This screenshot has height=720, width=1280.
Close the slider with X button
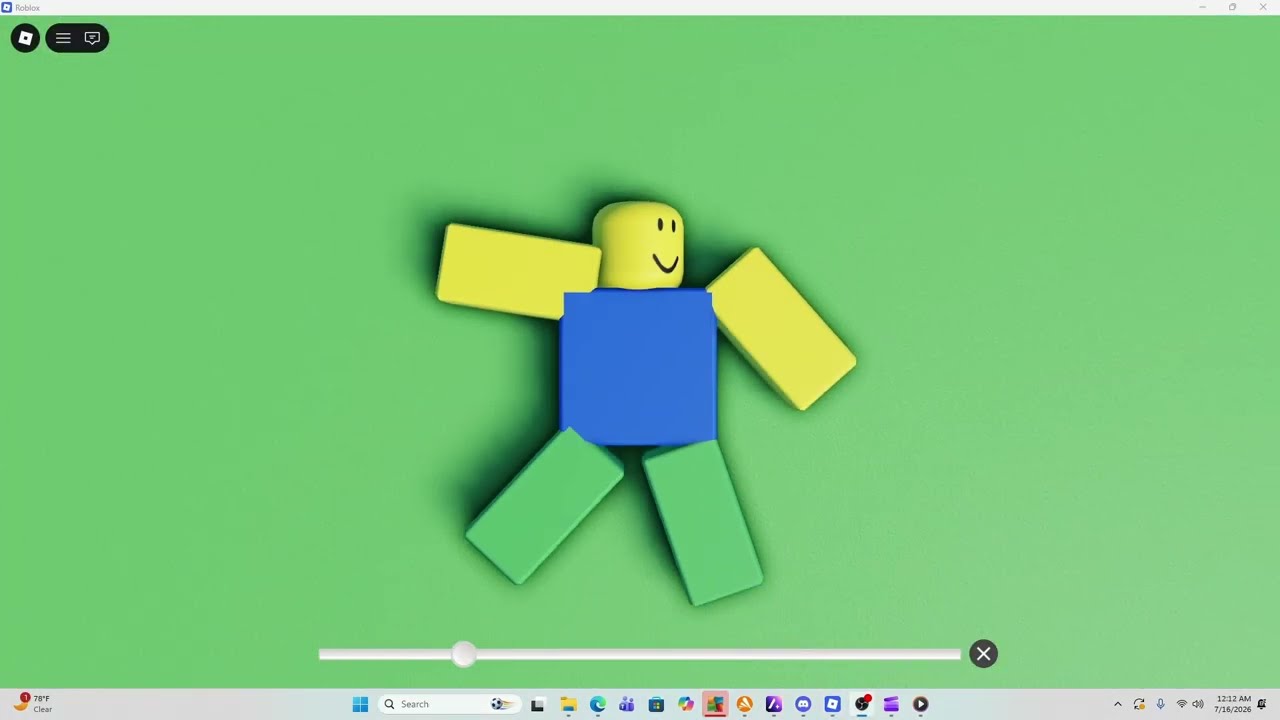(983, 654)
